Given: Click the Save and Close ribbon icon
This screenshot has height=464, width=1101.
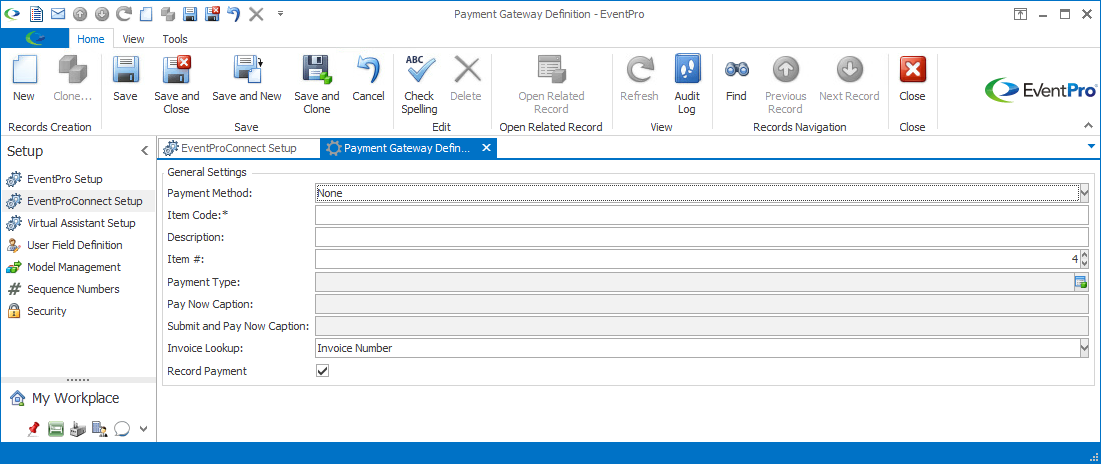Looking at the screenshot, I should pyautogui.click(x=176, y=84).
